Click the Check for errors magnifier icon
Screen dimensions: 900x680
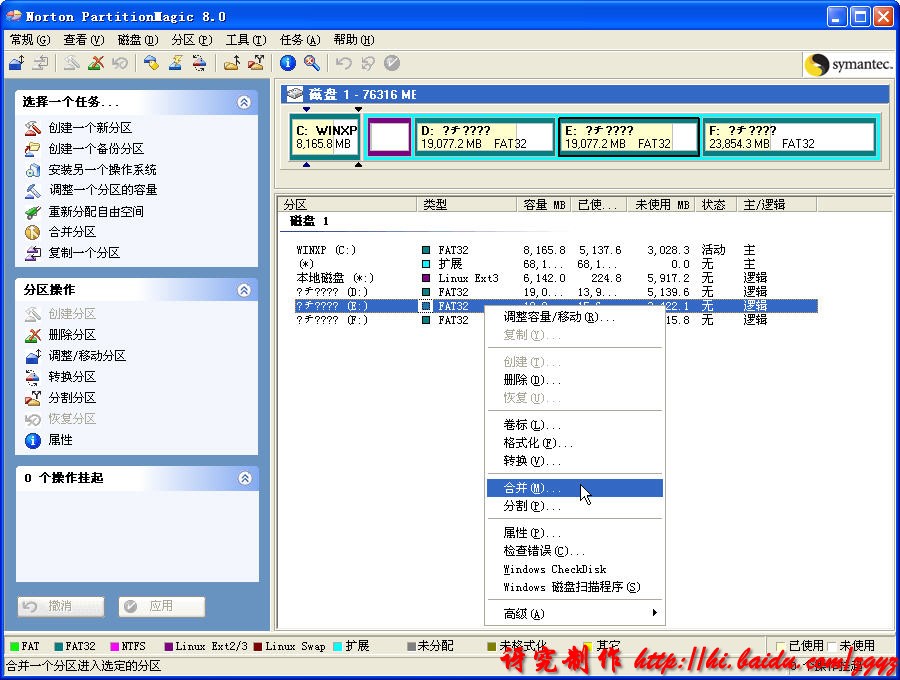pyautogui.click(x=312, y=63)
